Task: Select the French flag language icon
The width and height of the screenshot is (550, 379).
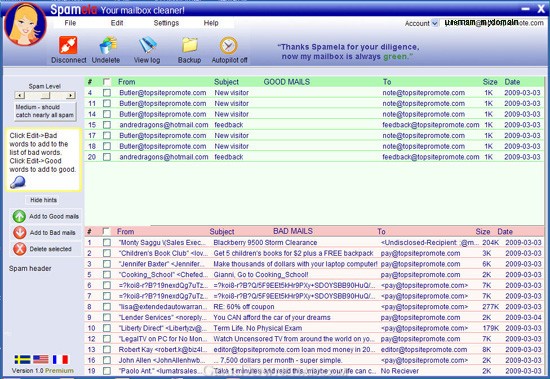Action: pos(60,359)
